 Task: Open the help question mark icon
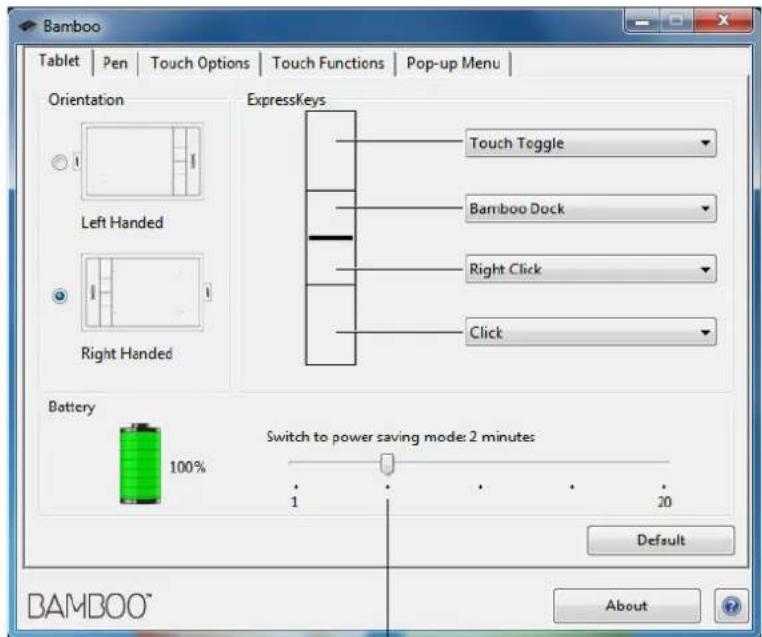(731, 605)
